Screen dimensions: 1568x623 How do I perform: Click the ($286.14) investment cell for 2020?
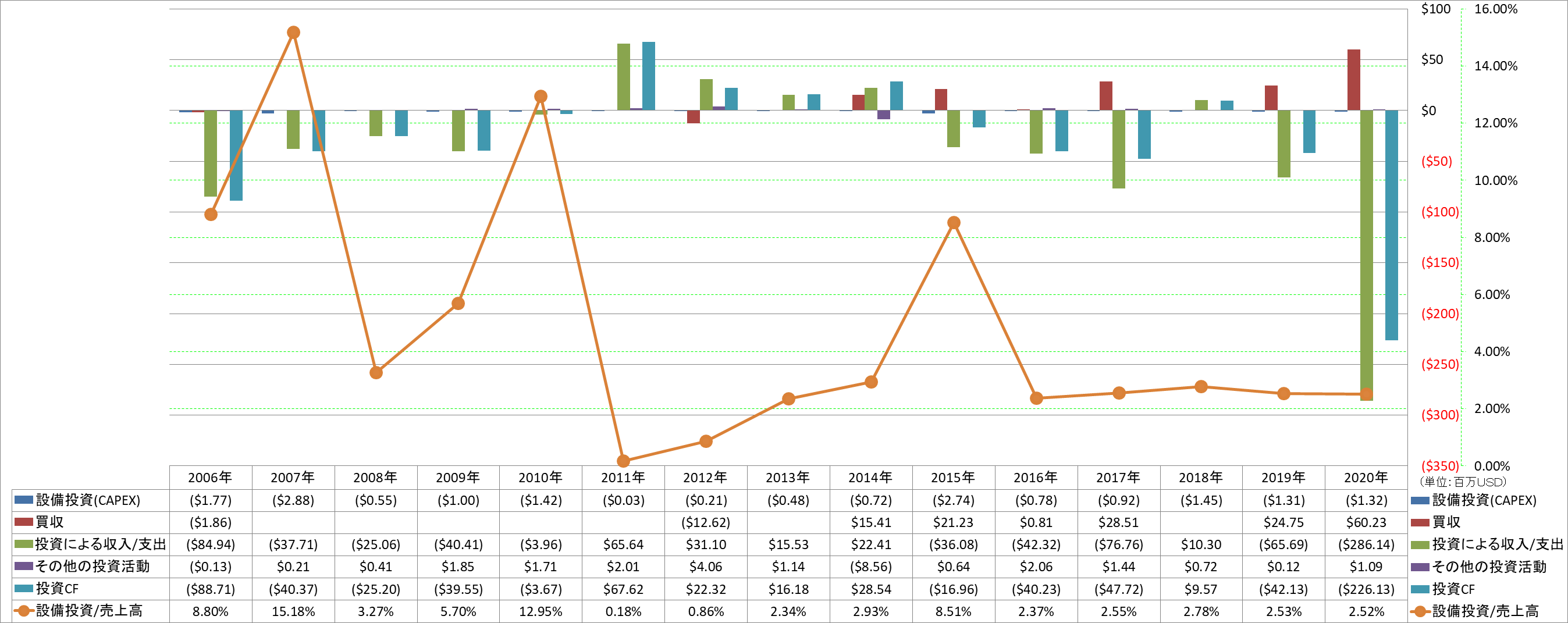1366,544
